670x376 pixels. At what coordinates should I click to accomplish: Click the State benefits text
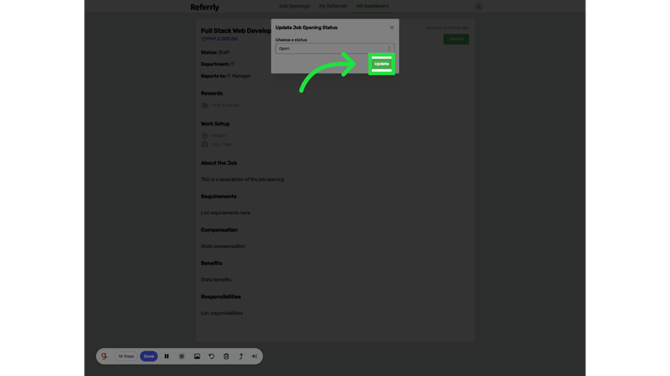pos(216,279)
